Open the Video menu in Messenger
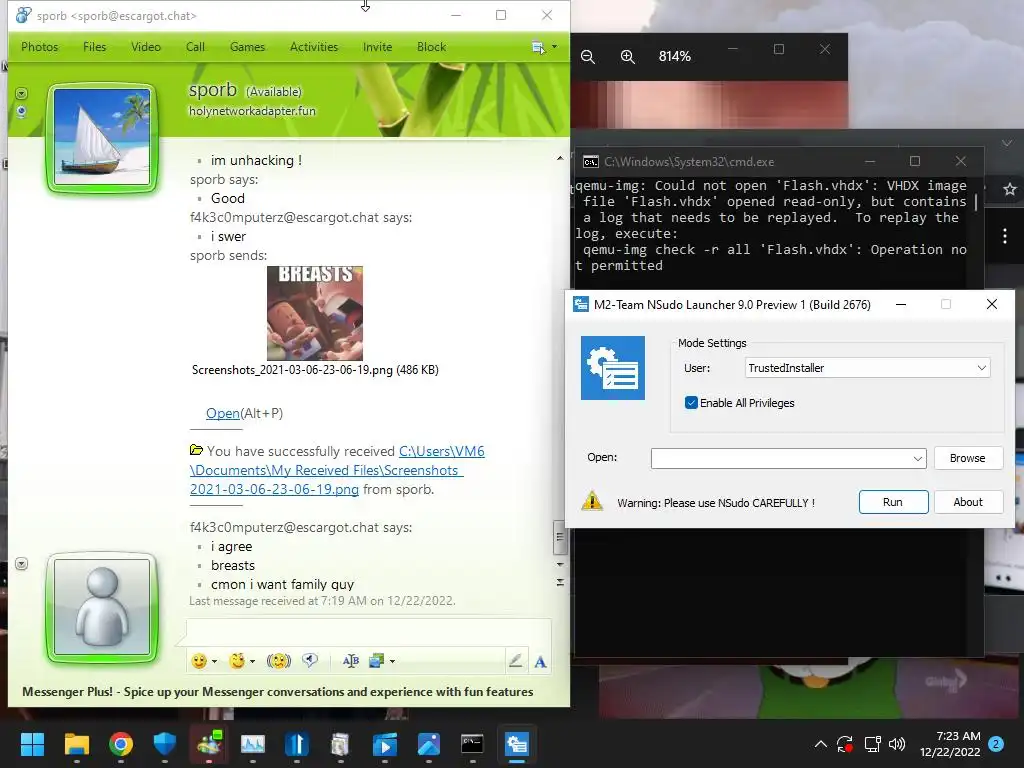The width and height of the screenshot is (1024, 768). pos(146,47)
